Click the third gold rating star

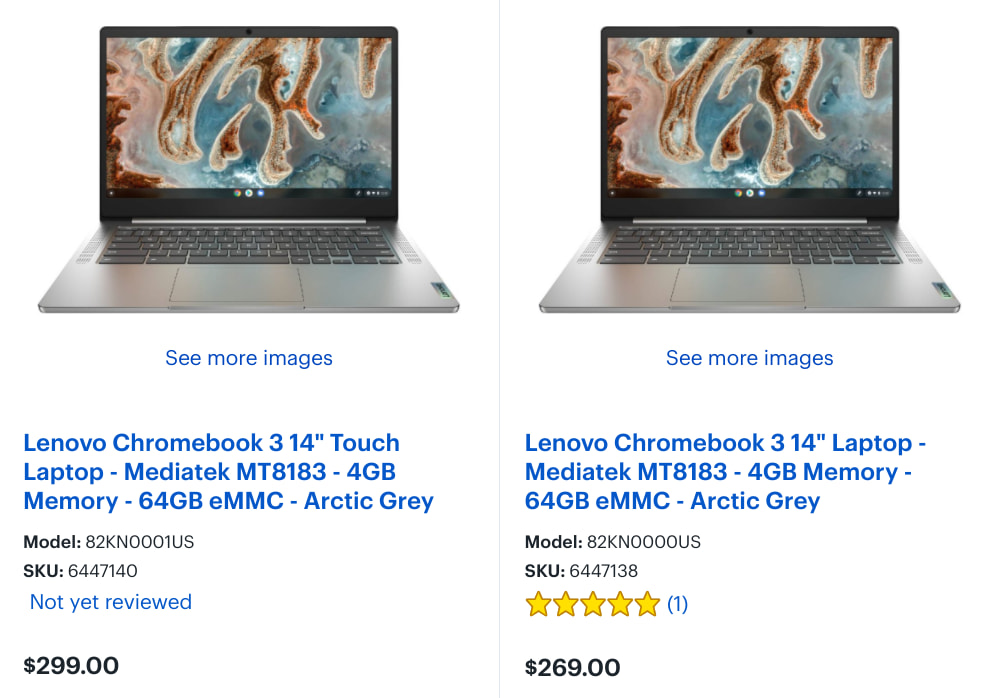[x=593, y=604]
